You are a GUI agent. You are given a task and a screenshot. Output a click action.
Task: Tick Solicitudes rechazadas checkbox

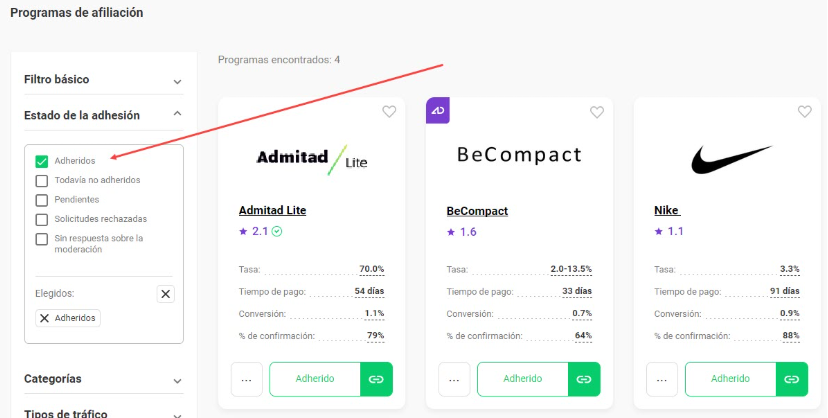(x=42, y=220)
